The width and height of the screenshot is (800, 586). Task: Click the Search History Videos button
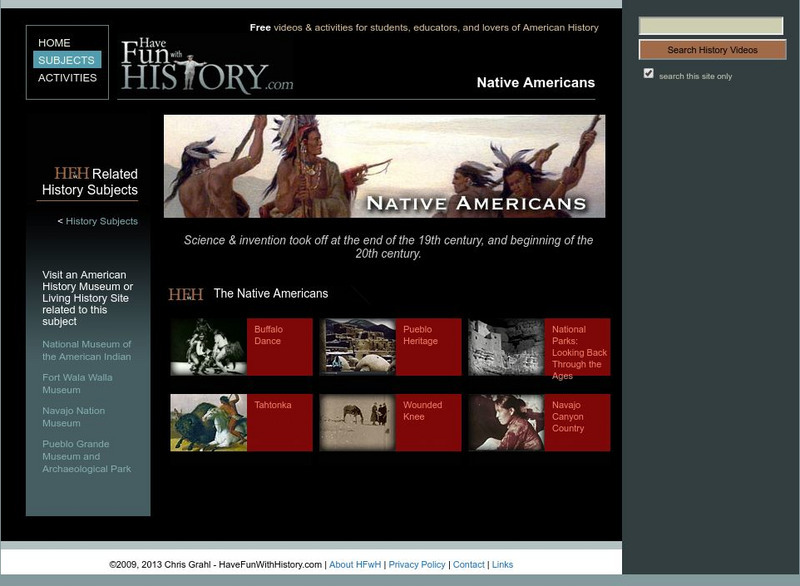pyautogui.click(x=712, y=50)
